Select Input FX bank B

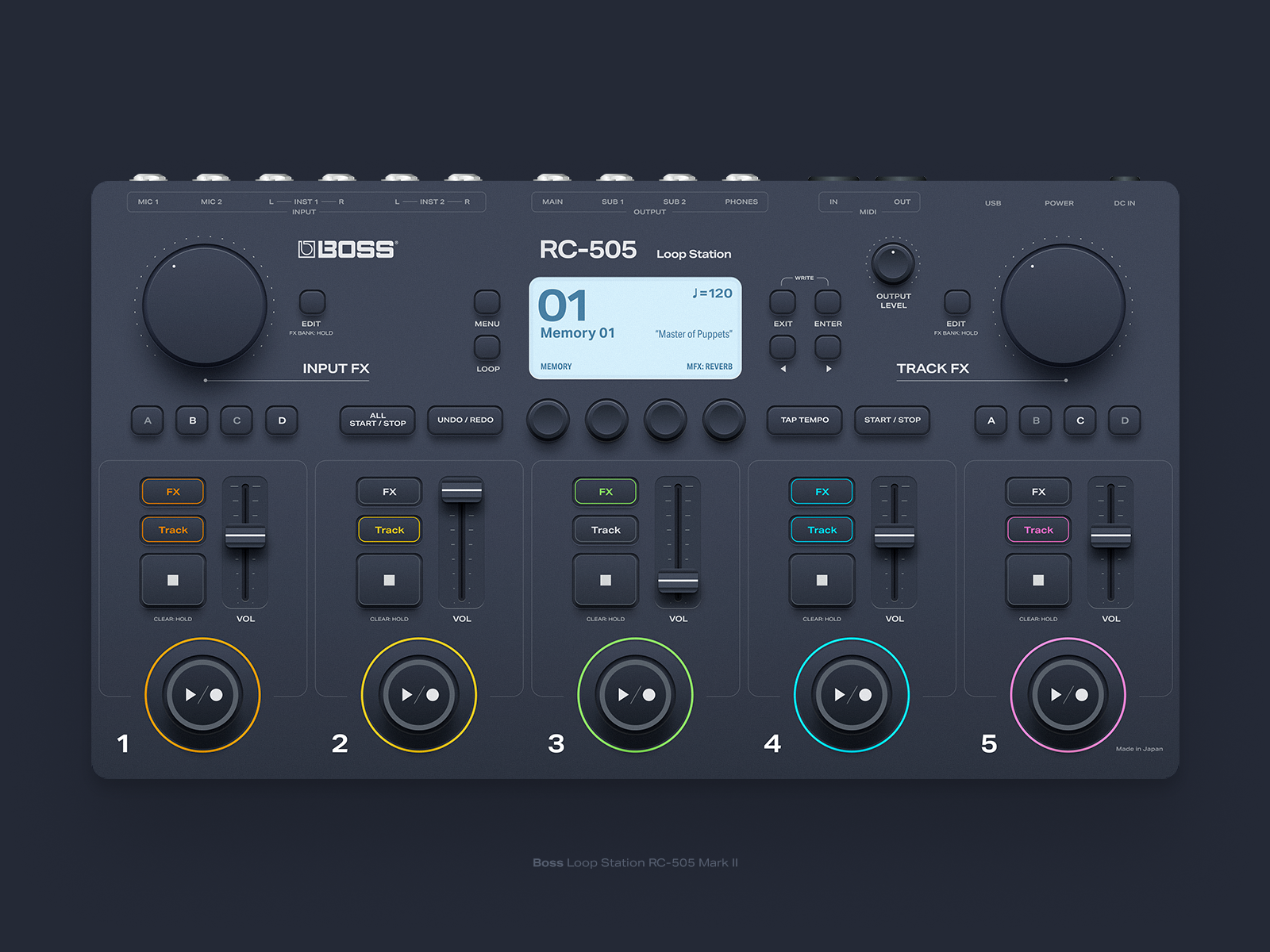point(192,421)
